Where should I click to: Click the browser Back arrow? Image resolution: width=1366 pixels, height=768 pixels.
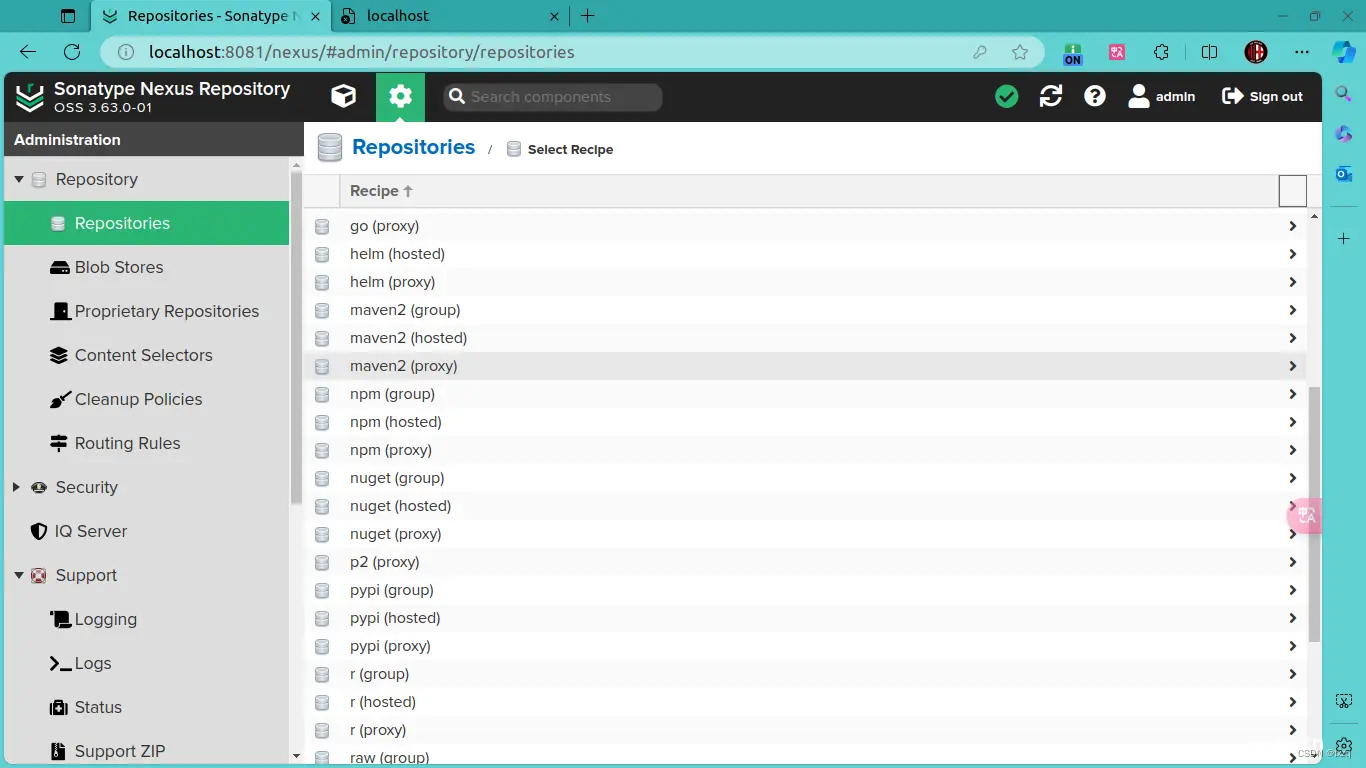tap(28, 52)
